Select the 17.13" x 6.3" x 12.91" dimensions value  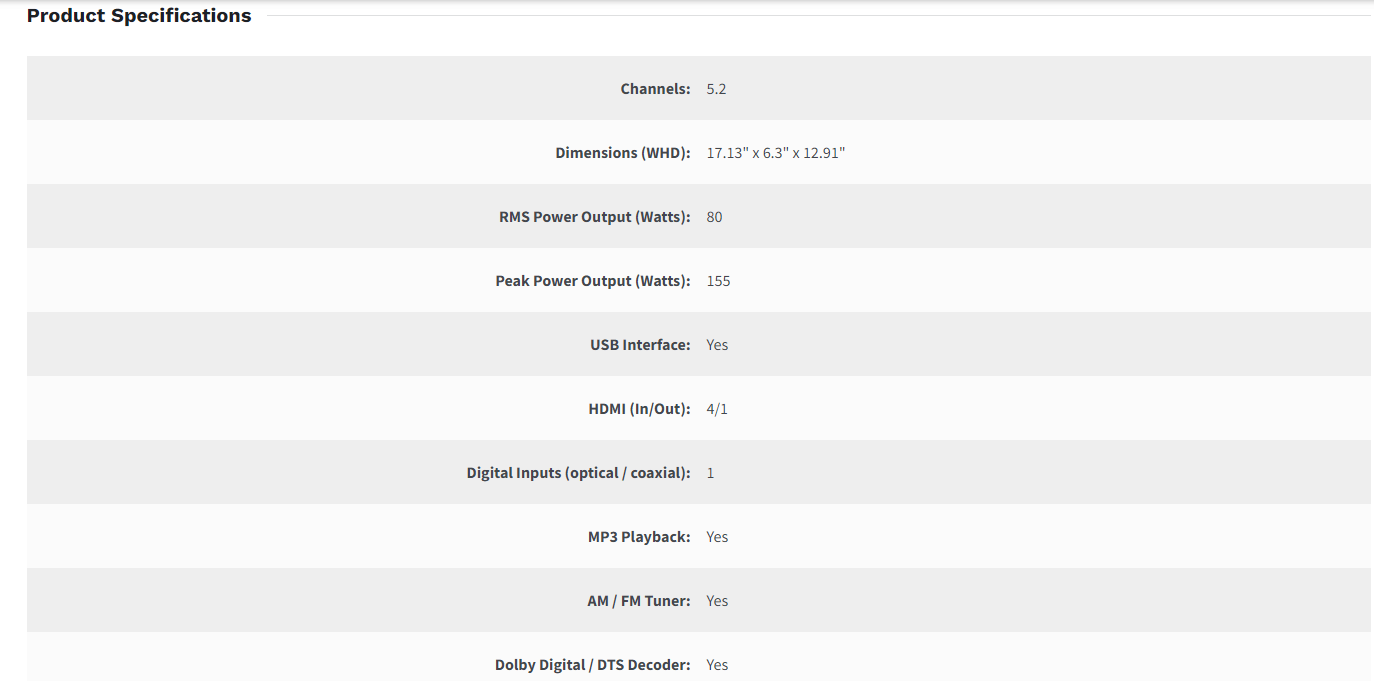tap(776, 153)
